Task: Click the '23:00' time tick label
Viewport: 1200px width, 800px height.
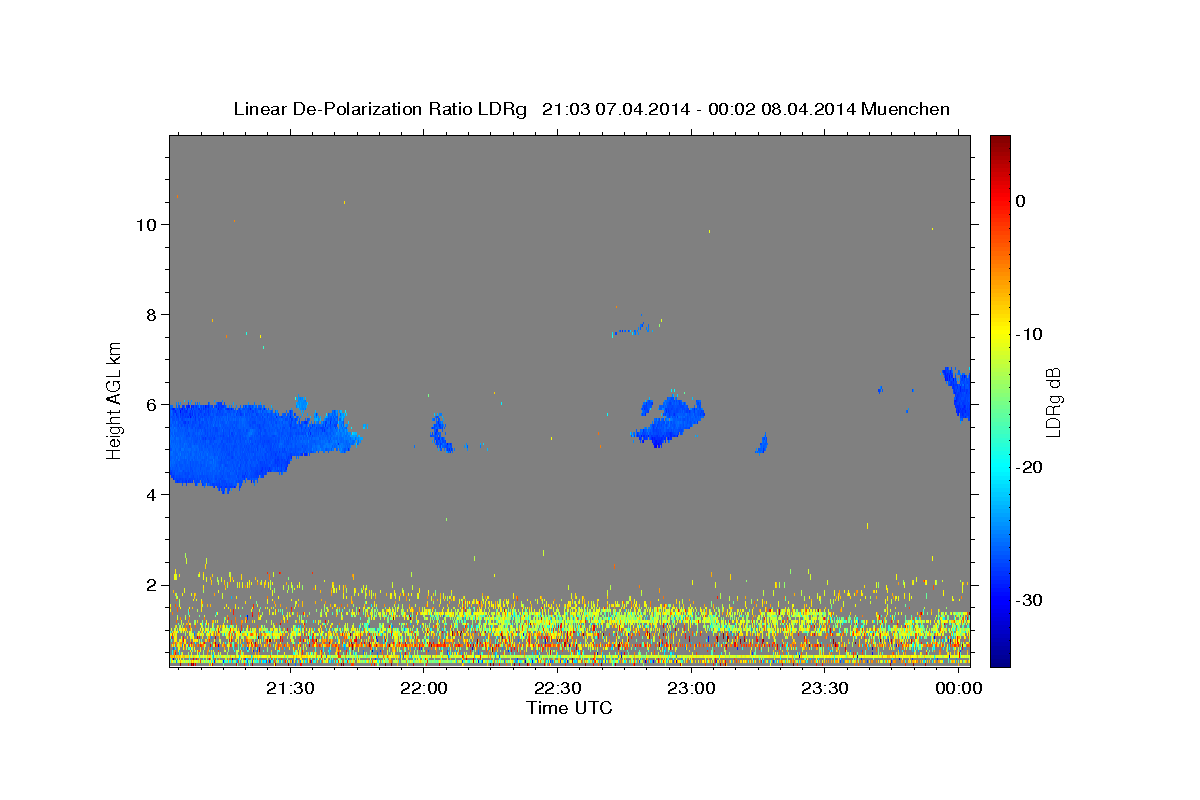Action: tap(691, 688)
